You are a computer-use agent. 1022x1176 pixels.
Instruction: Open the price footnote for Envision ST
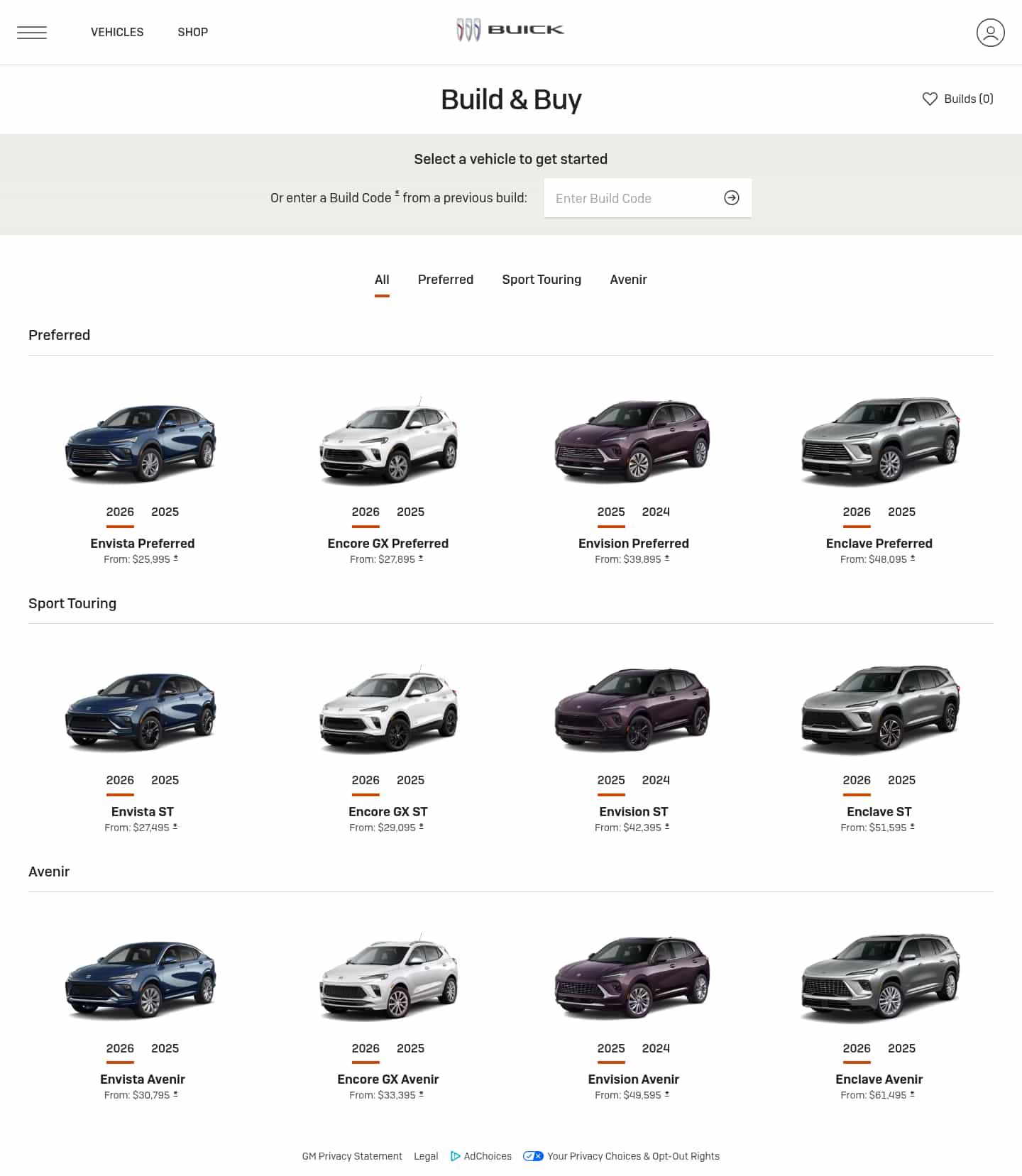[667, 827]
